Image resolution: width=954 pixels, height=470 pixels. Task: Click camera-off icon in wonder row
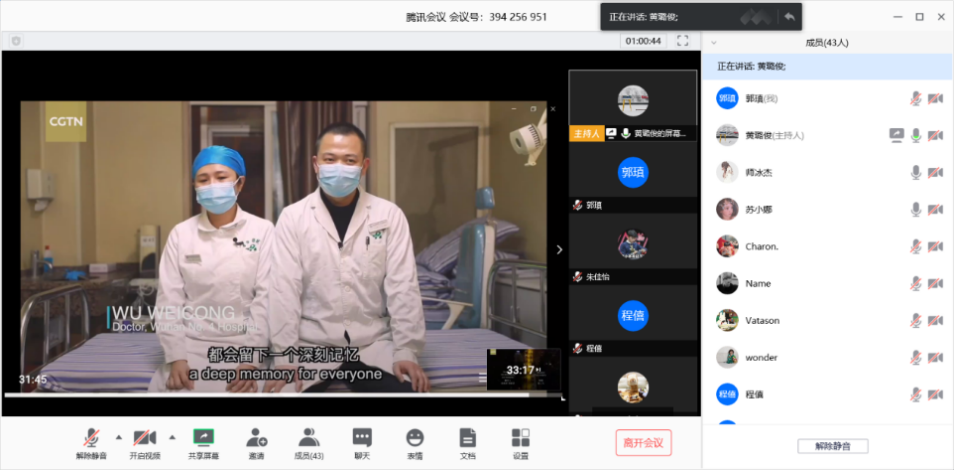coord(935,359)
